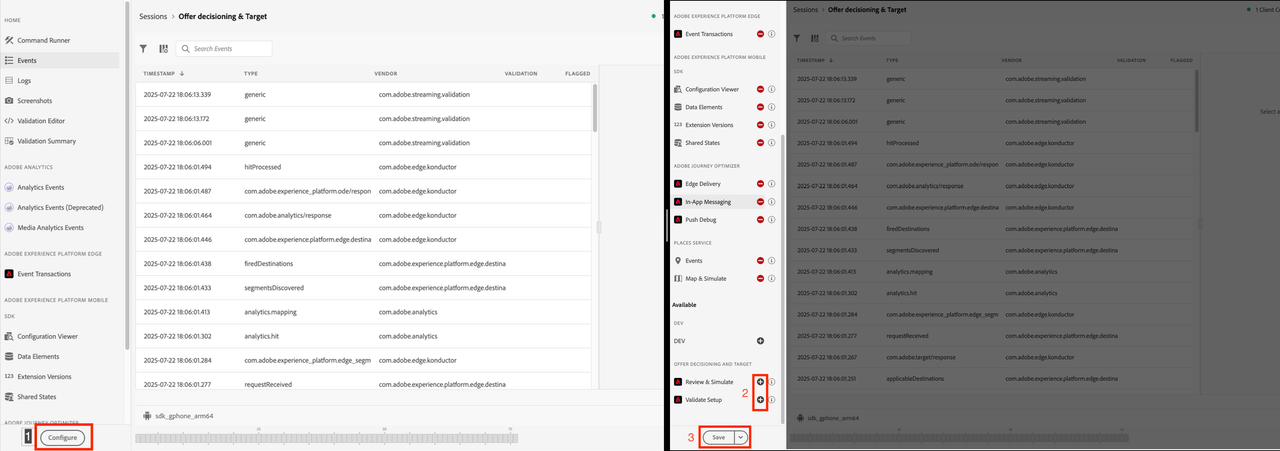
Task: Click the Logs sidebar icon
Action: [x=9, y=80]
